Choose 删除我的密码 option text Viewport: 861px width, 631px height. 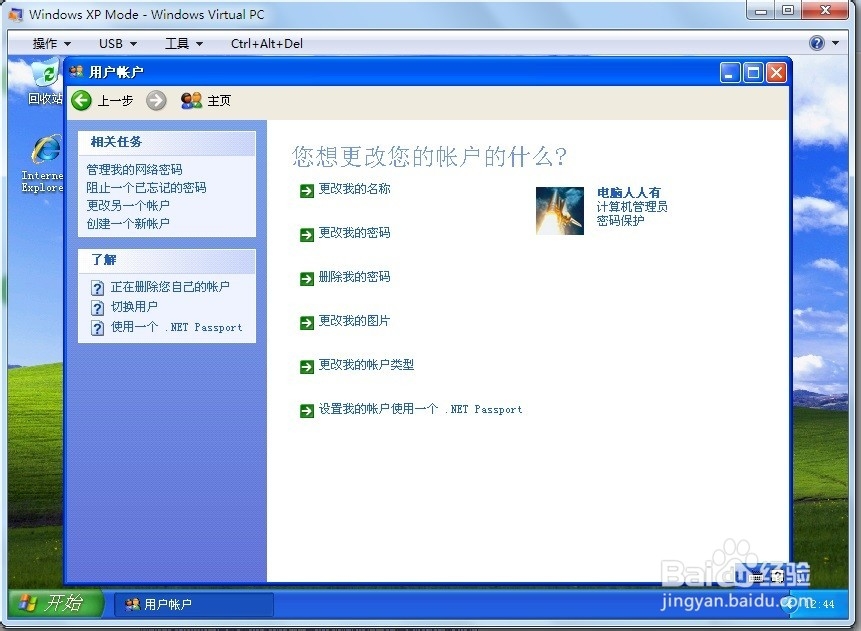point(354,277)
